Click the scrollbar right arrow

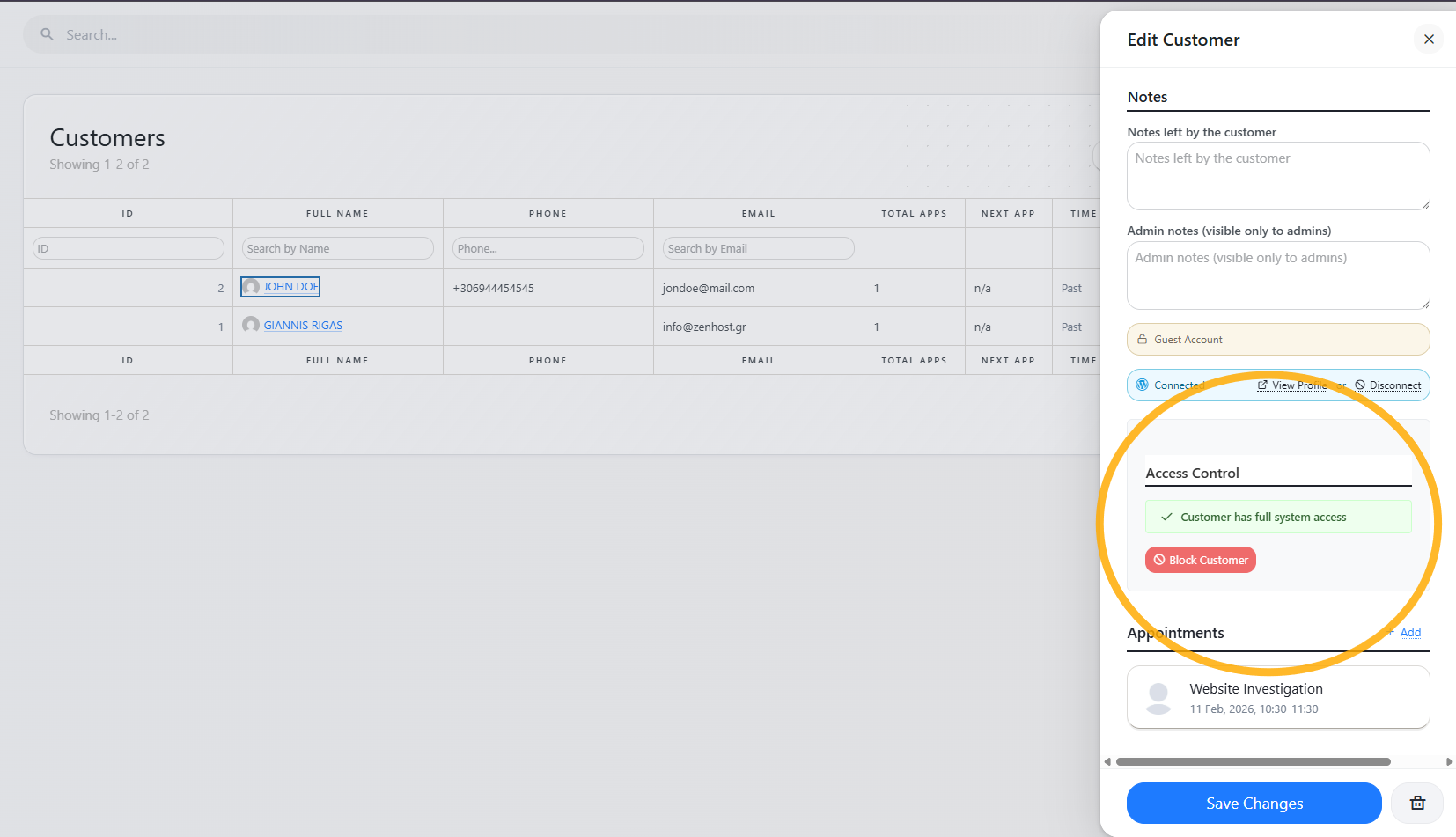tap(1449, 762)
